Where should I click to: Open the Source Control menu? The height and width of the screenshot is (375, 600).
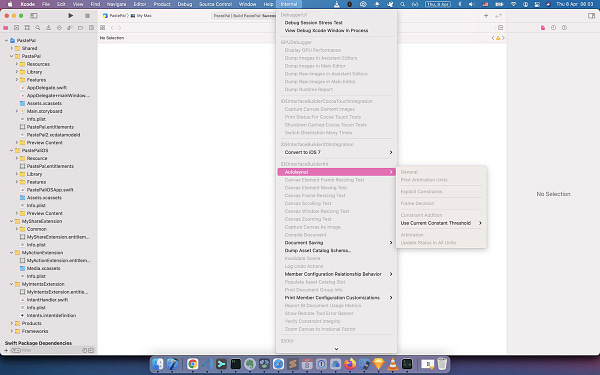(215, 4)
